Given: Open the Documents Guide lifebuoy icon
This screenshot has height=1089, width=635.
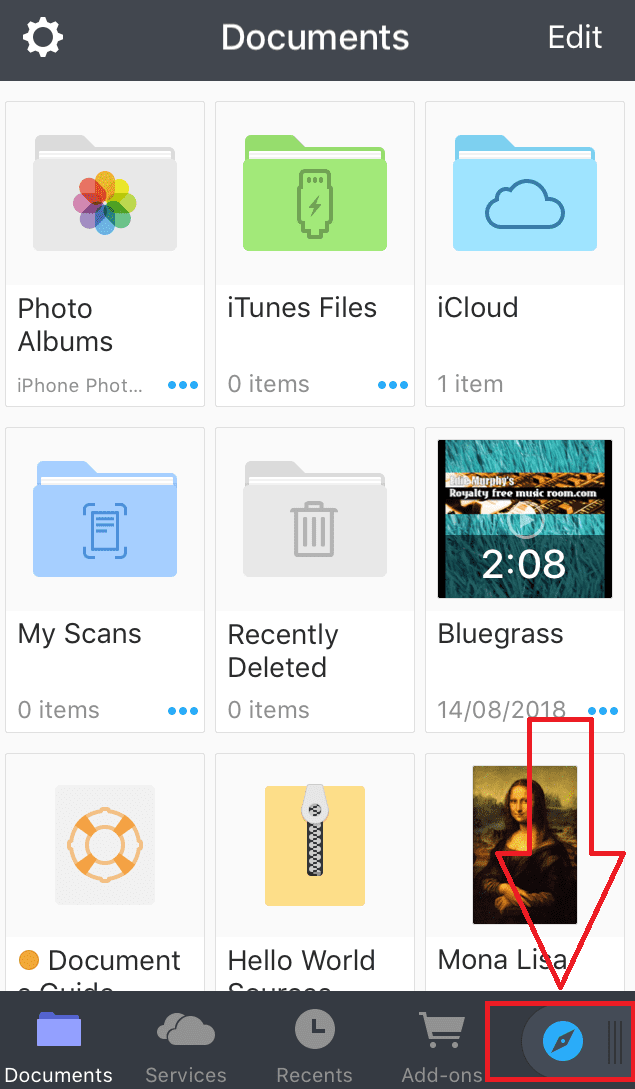Looking at the screenshot, I should tap(105, 846).
